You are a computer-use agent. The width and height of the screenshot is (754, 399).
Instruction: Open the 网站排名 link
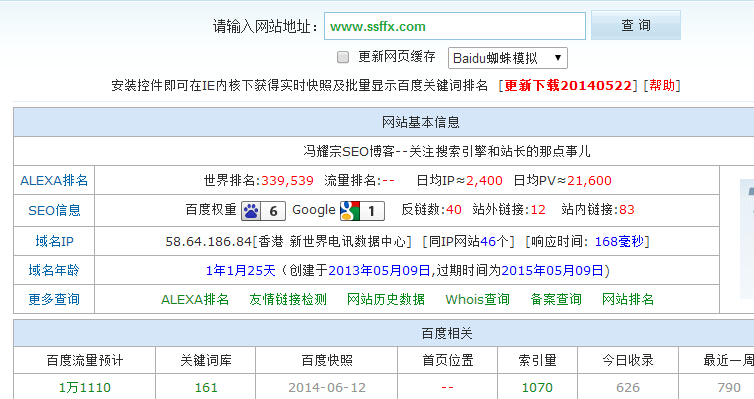pyautogui.click(x=628, y=299)
